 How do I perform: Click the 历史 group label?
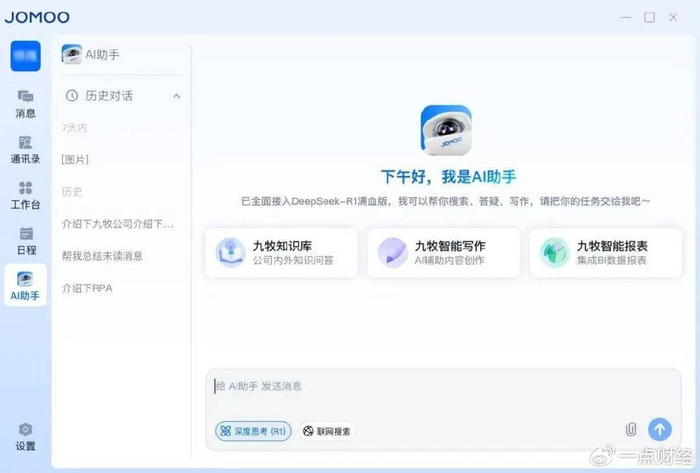(71, 192)
